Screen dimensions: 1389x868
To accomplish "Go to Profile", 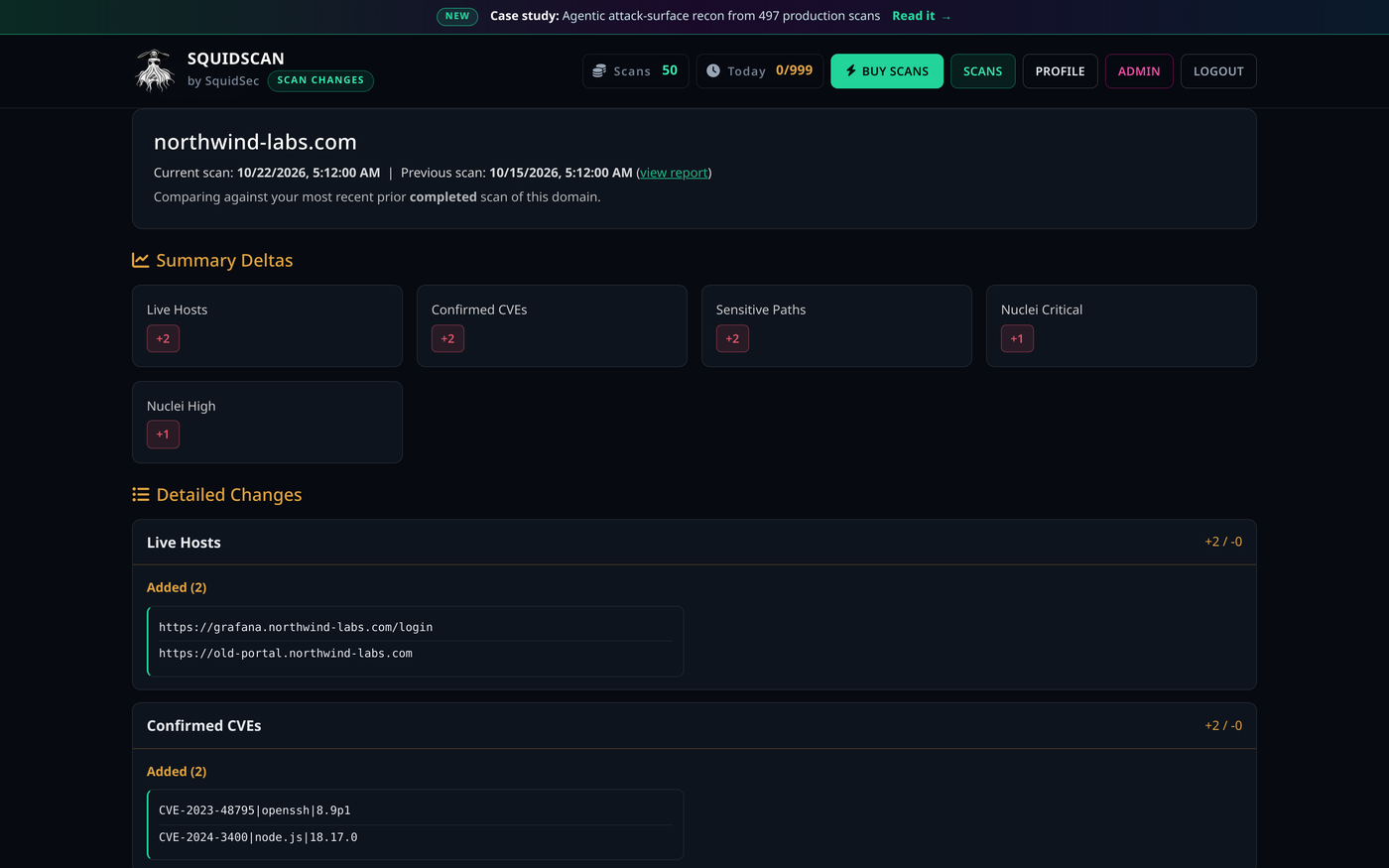I will click(x=1060, y=71).
